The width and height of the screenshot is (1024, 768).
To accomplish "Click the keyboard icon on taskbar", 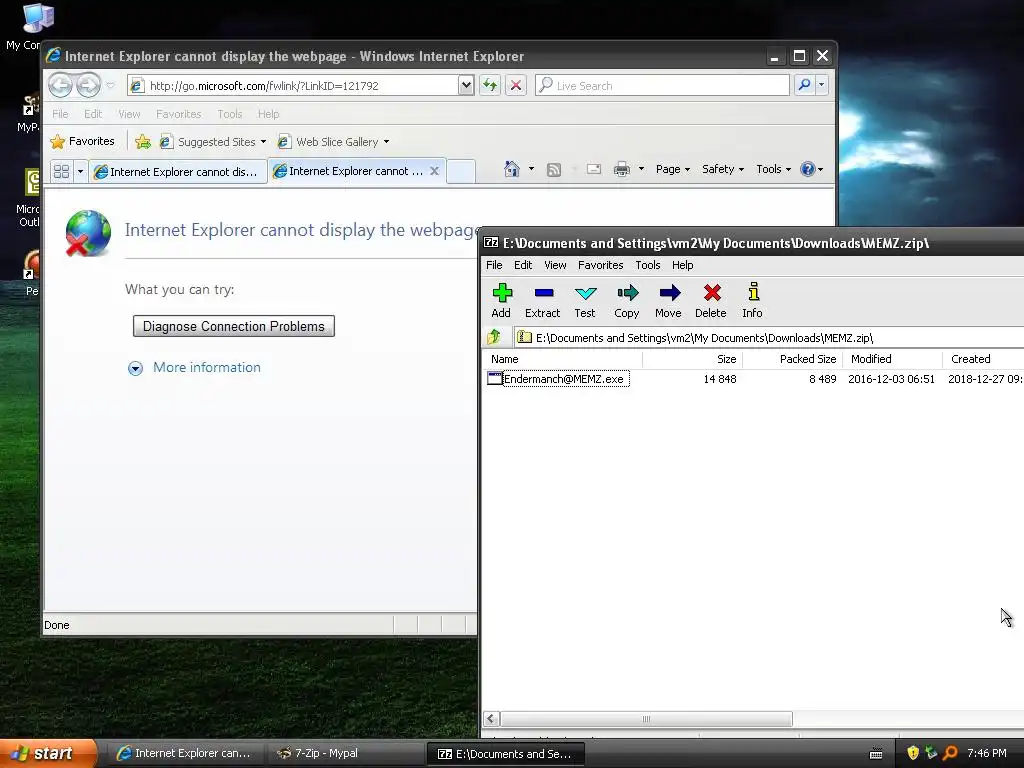I will 876,754.
